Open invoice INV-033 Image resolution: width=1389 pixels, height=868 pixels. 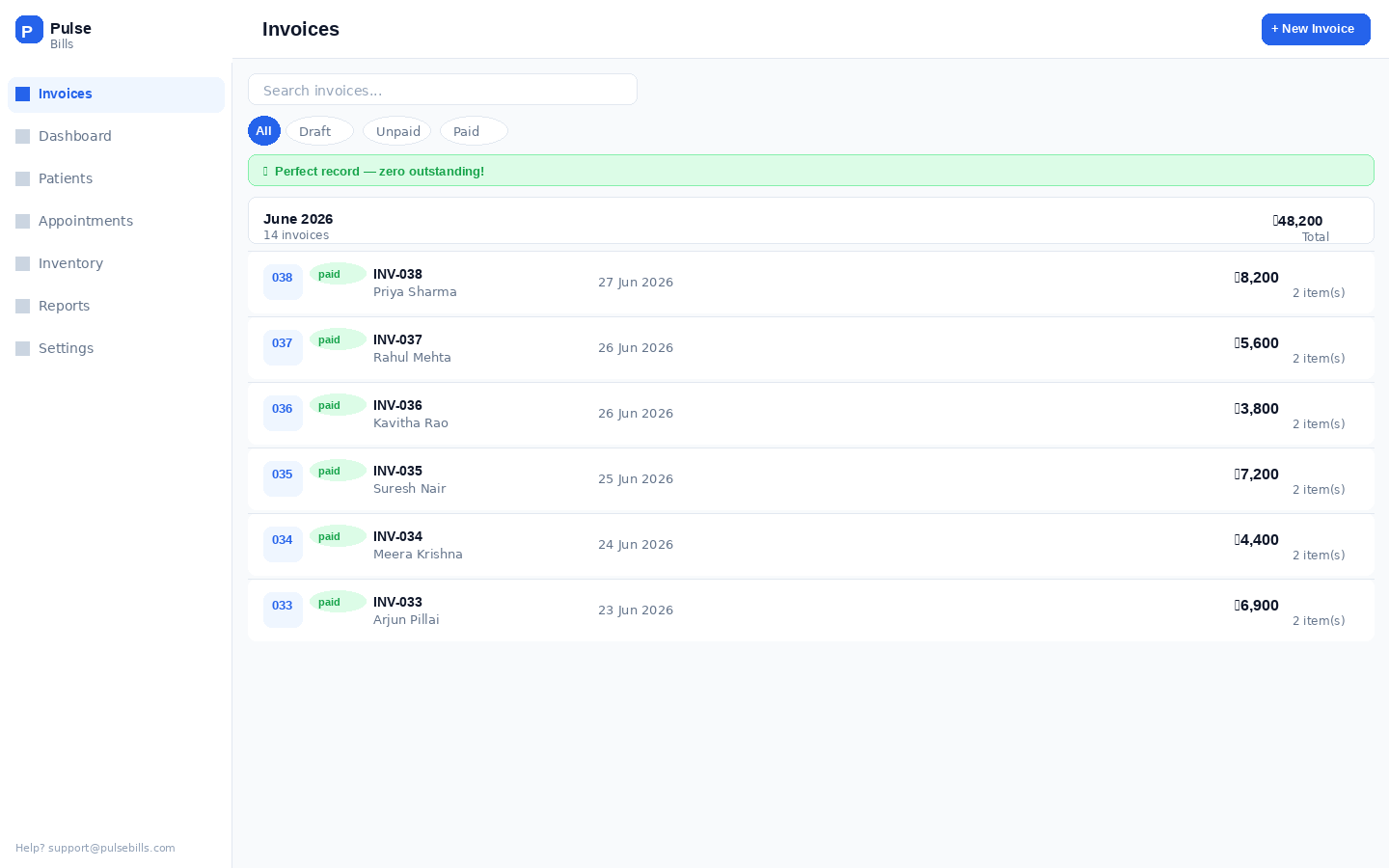pyautogui.click(x=811, y=610)
